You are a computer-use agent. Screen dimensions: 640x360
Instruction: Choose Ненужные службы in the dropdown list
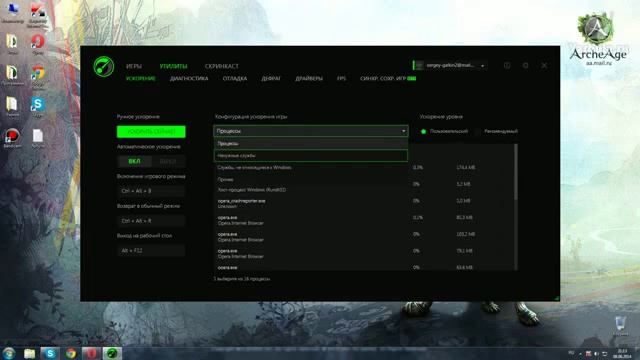point(311,156)
